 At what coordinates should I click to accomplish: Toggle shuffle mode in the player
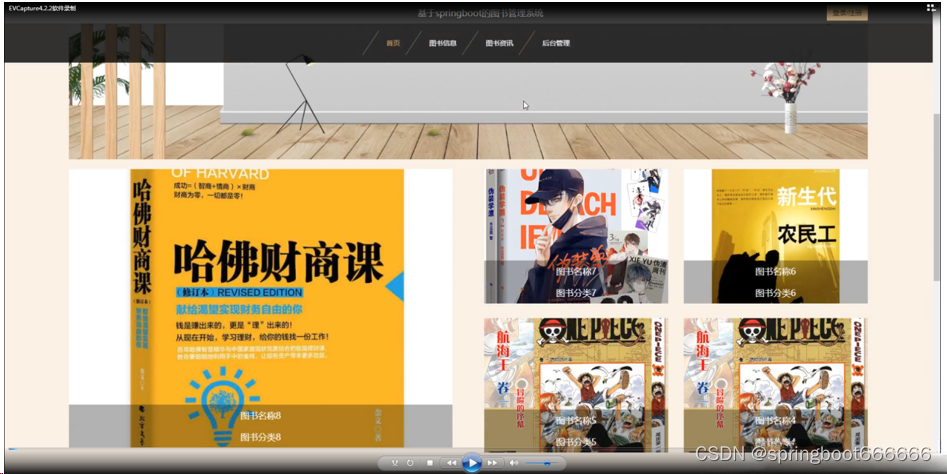(x=394, y=463)
